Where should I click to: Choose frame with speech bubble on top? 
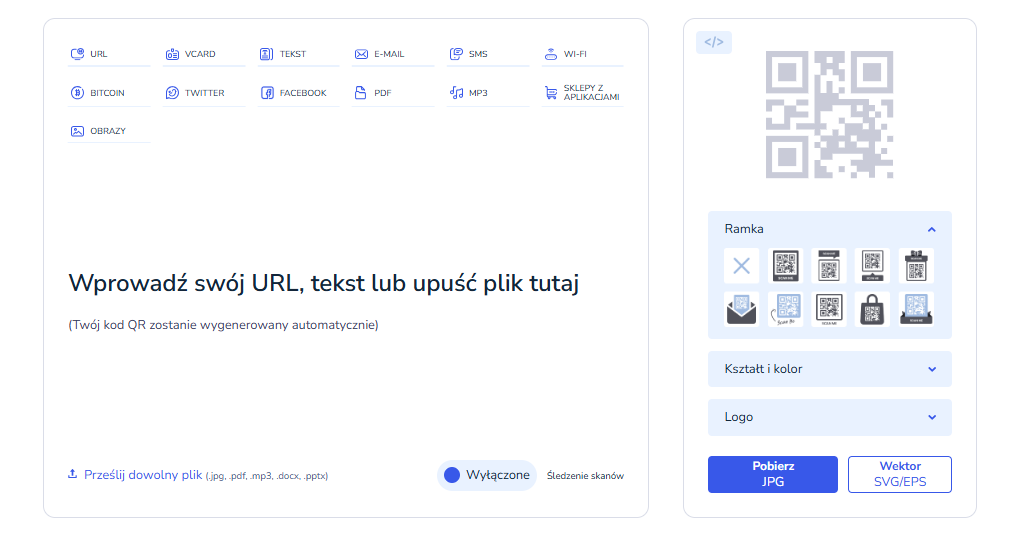click(x=829, y=266)
